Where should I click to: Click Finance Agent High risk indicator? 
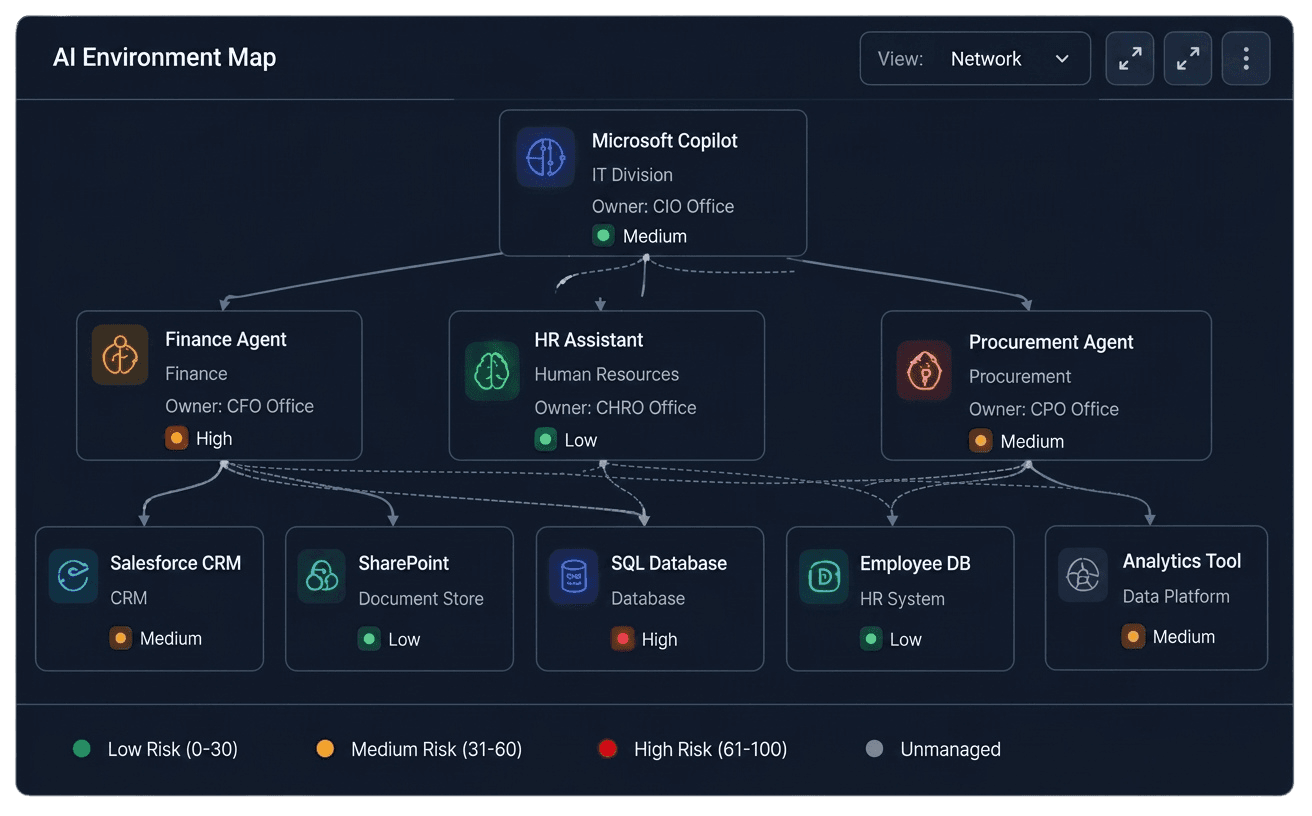177,438
